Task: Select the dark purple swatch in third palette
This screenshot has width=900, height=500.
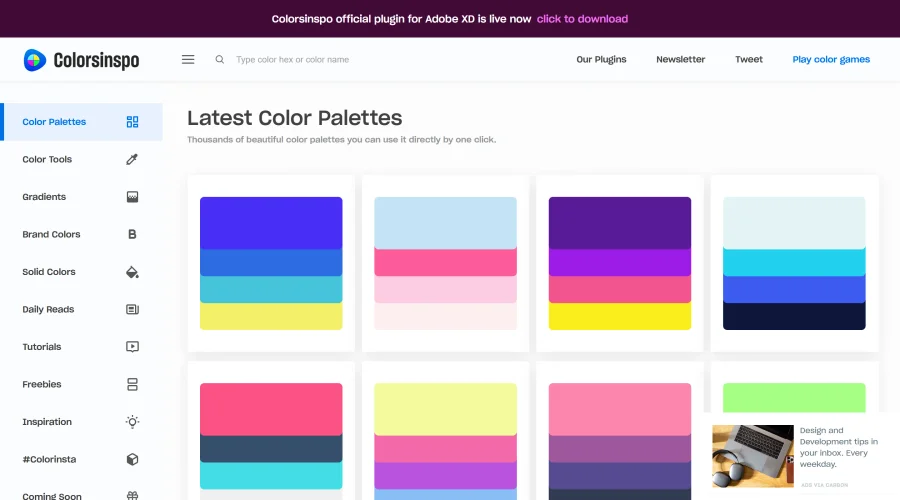Action: [x=620, y=223]
